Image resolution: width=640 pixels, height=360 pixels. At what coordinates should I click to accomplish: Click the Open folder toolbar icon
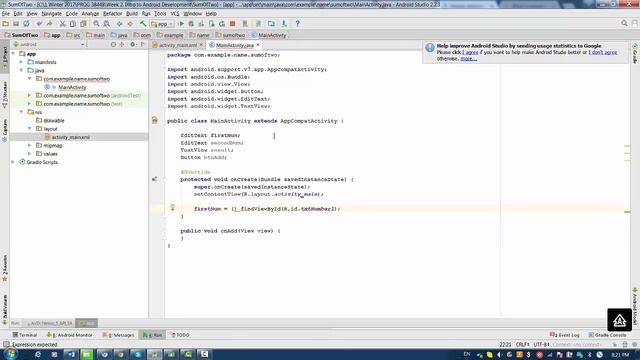[x=6, y=24]
